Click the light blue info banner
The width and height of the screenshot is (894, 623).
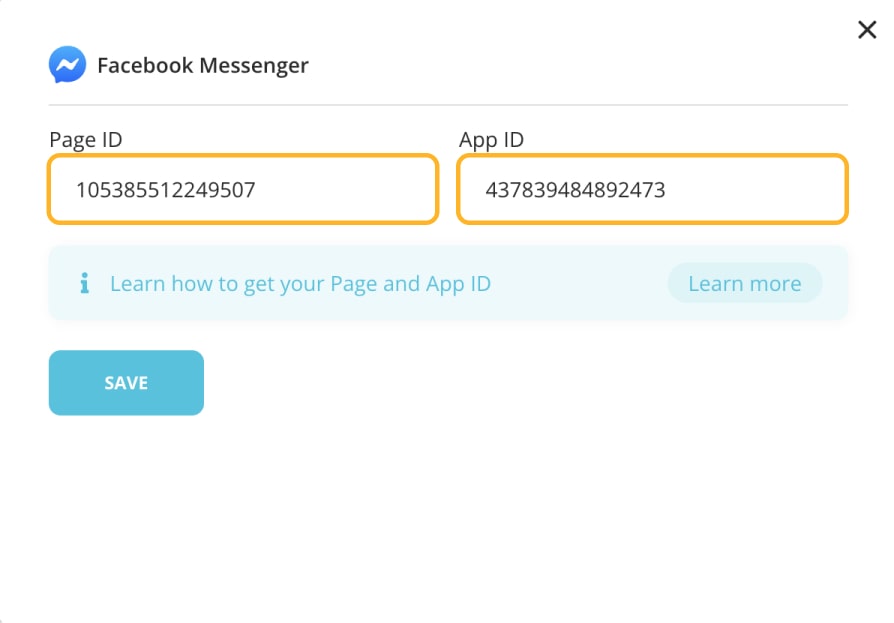(x=448, y=283)
